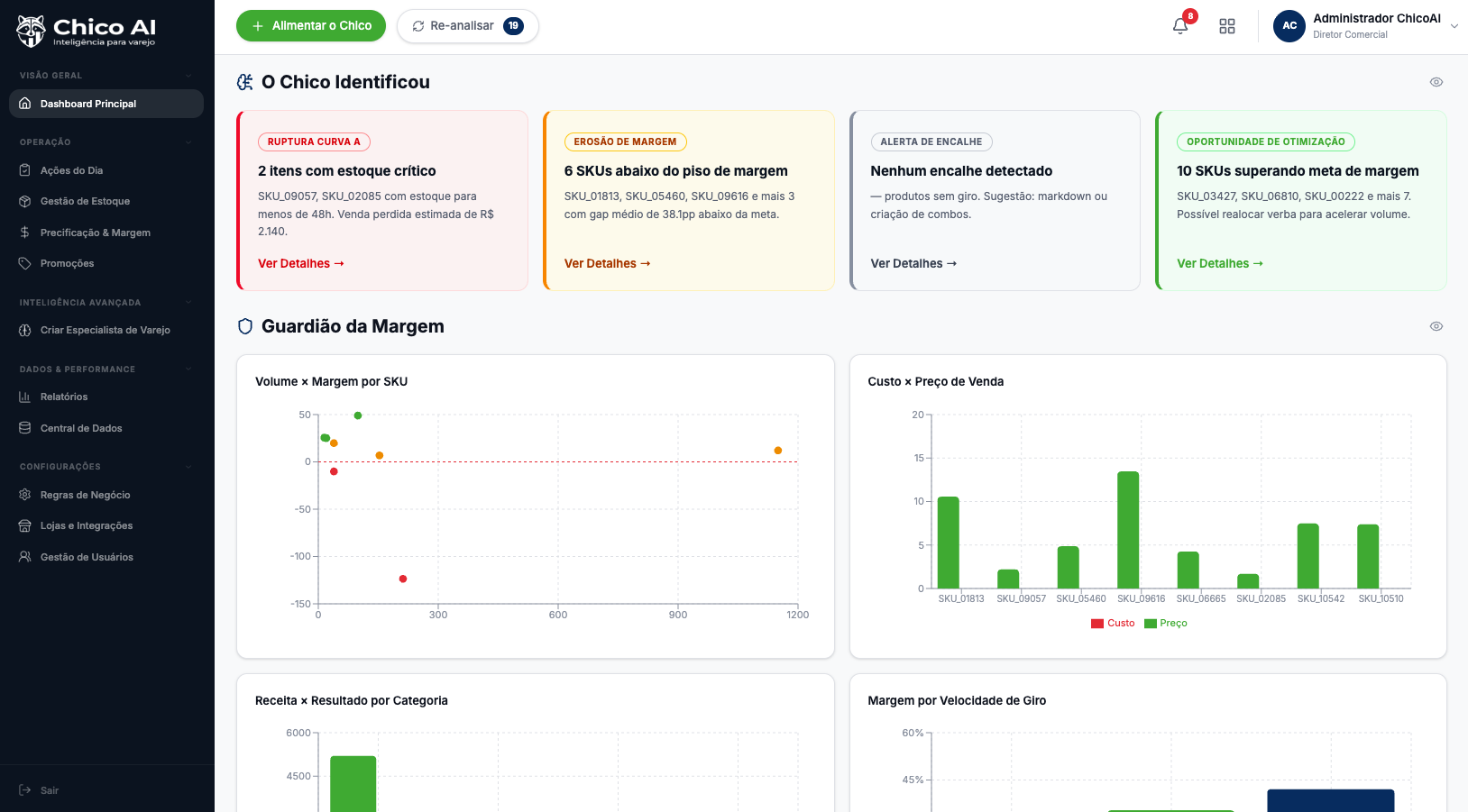
Task: Collapse the Visão Geral sidebar section
Action: (188, 76)
